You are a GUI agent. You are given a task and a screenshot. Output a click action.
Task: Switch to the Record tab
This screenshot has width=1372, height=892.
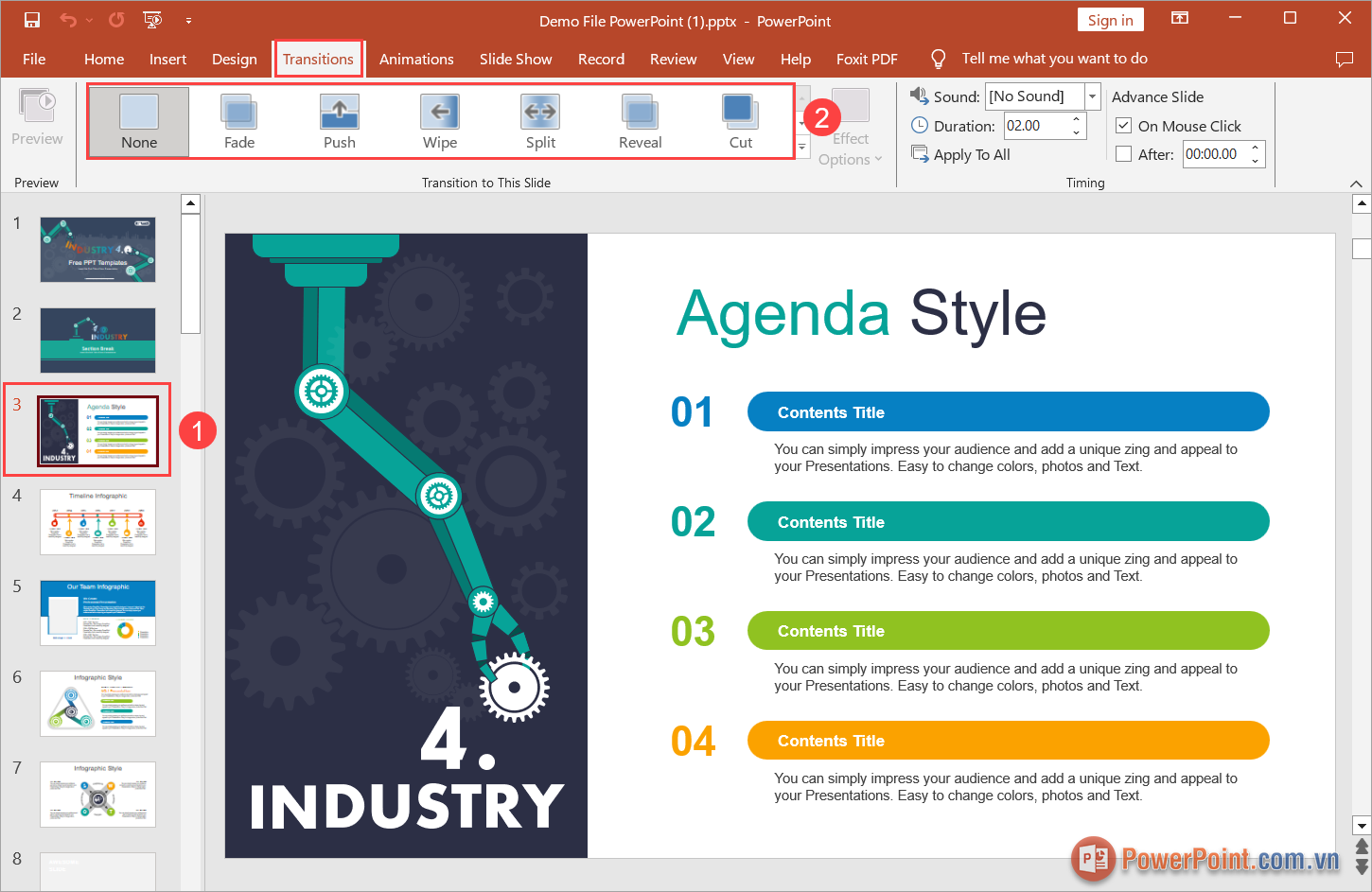[x=601, y=59]
